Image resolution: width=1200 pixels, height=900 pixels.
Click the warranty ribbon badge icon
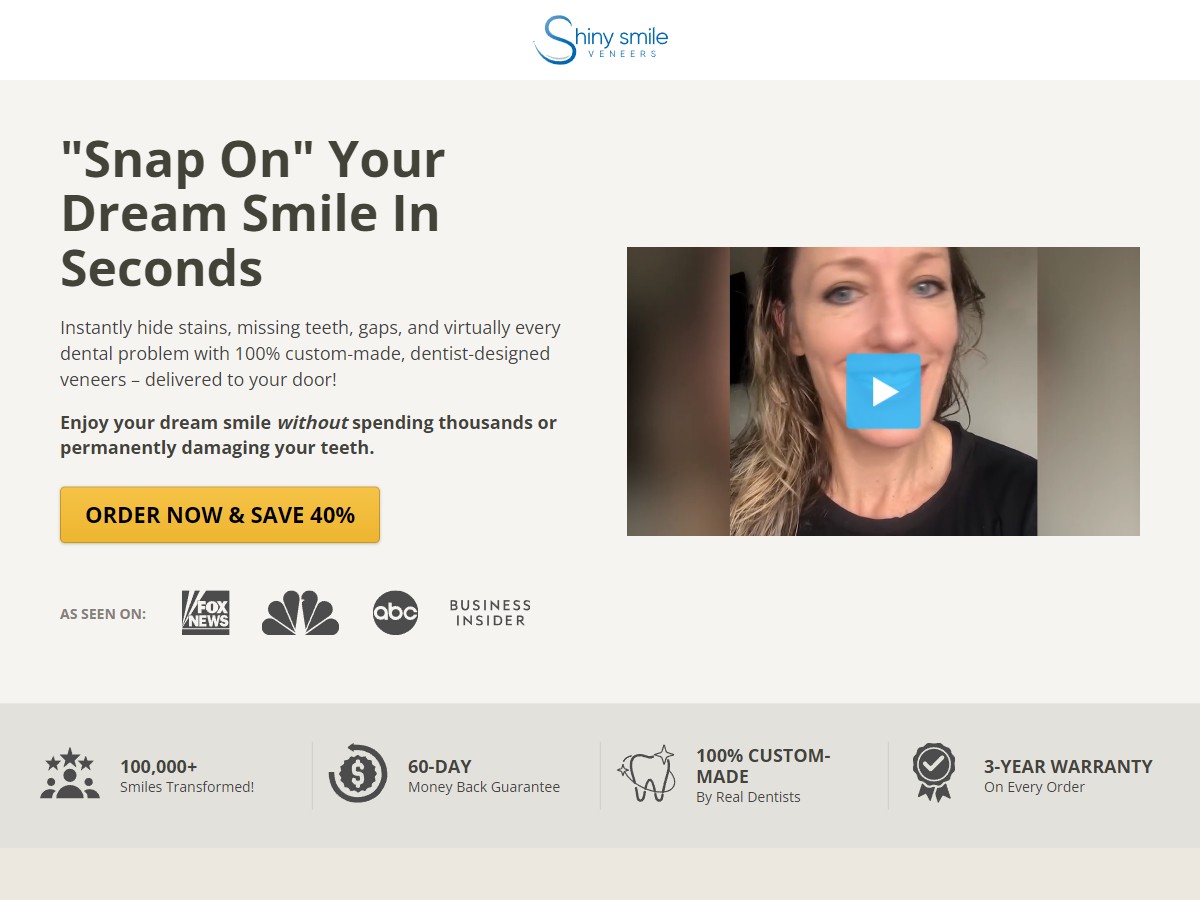pyautogui.click(x=934, y=772)
